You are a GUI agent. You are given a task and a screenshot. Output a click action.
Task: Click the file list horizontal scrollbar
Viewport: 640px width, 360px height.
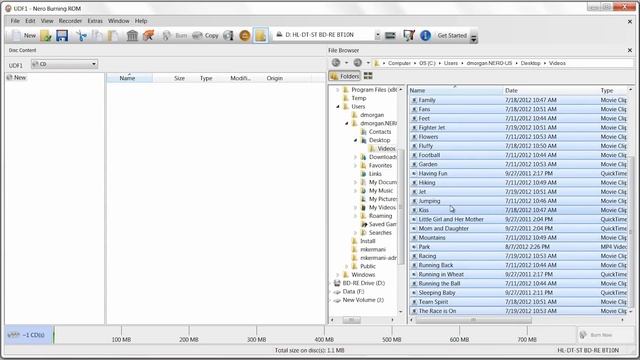point(473,320)
